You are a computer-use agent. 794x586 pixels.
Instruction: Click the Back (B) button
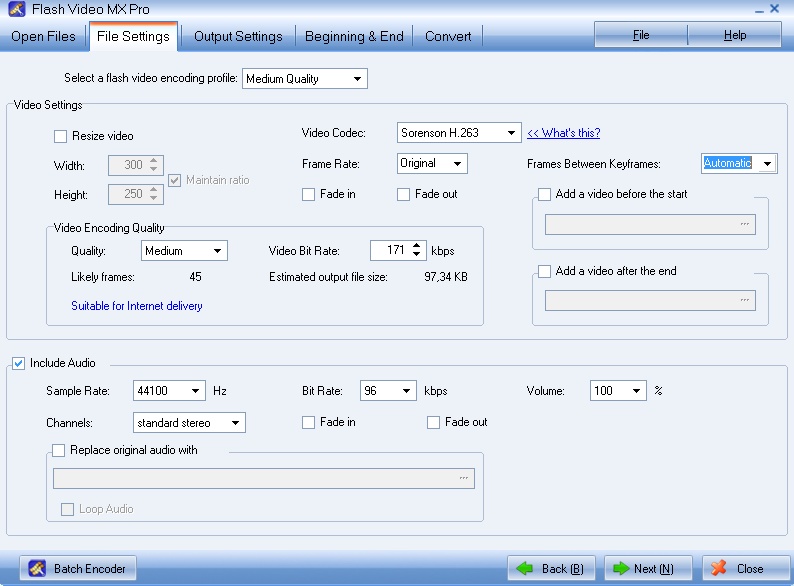point(551,568)
